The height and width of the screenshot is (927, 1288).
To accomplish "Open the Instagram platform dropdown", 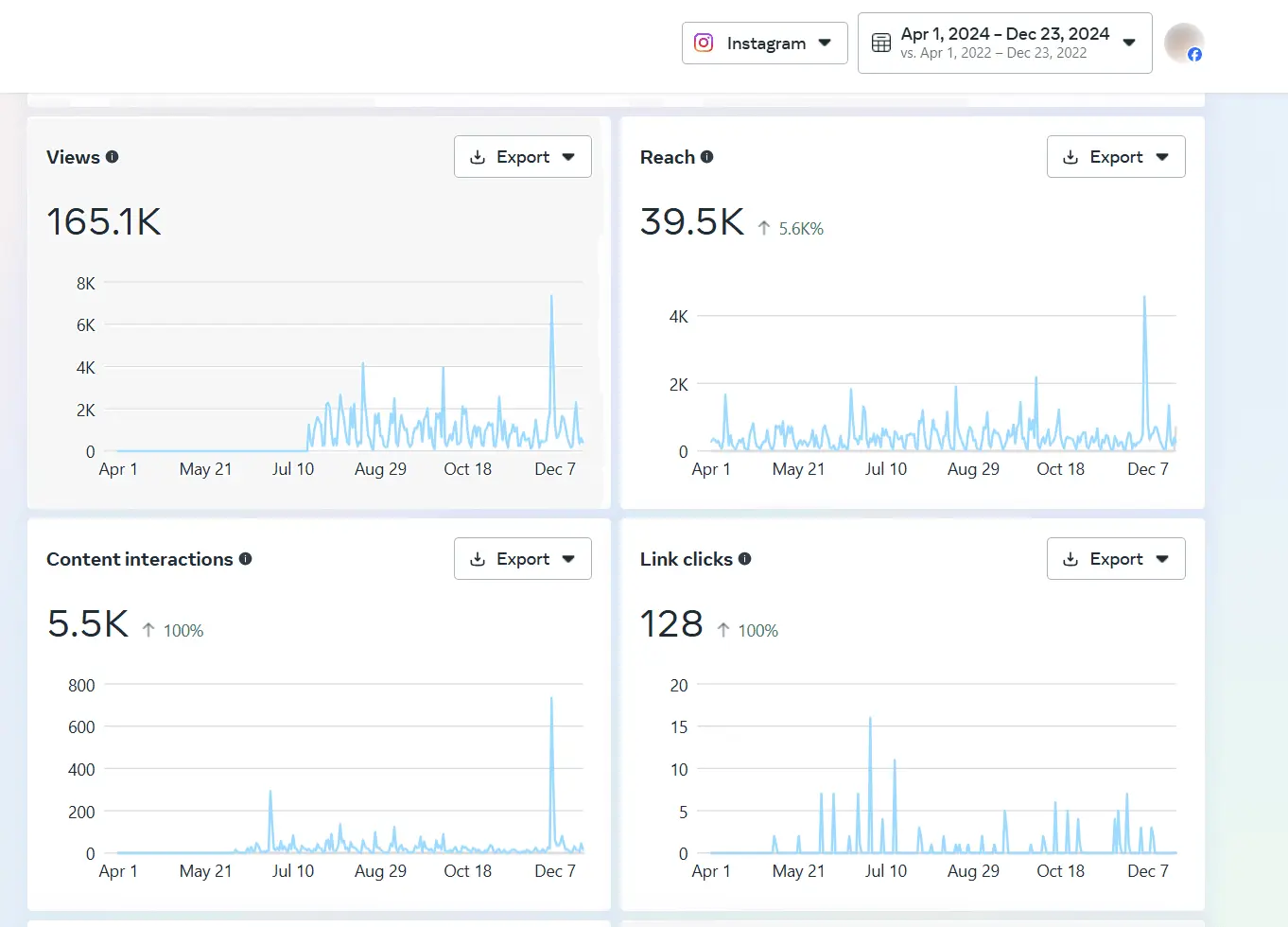I will point(764,43).
